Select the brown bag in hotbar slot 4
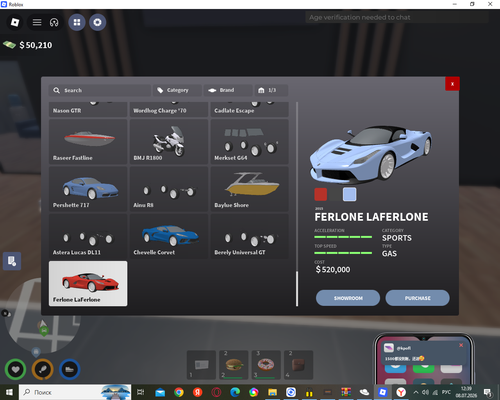Screen dimensions: 500x400 click(x=298, y=365)
